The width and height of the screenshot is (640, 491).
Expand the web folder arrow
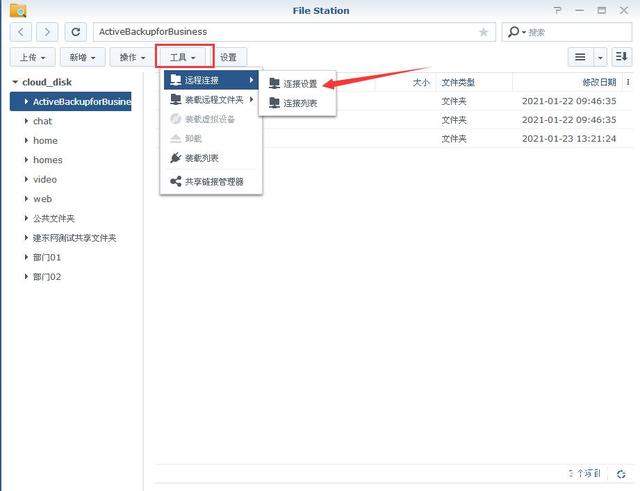[x=26, y=199]
